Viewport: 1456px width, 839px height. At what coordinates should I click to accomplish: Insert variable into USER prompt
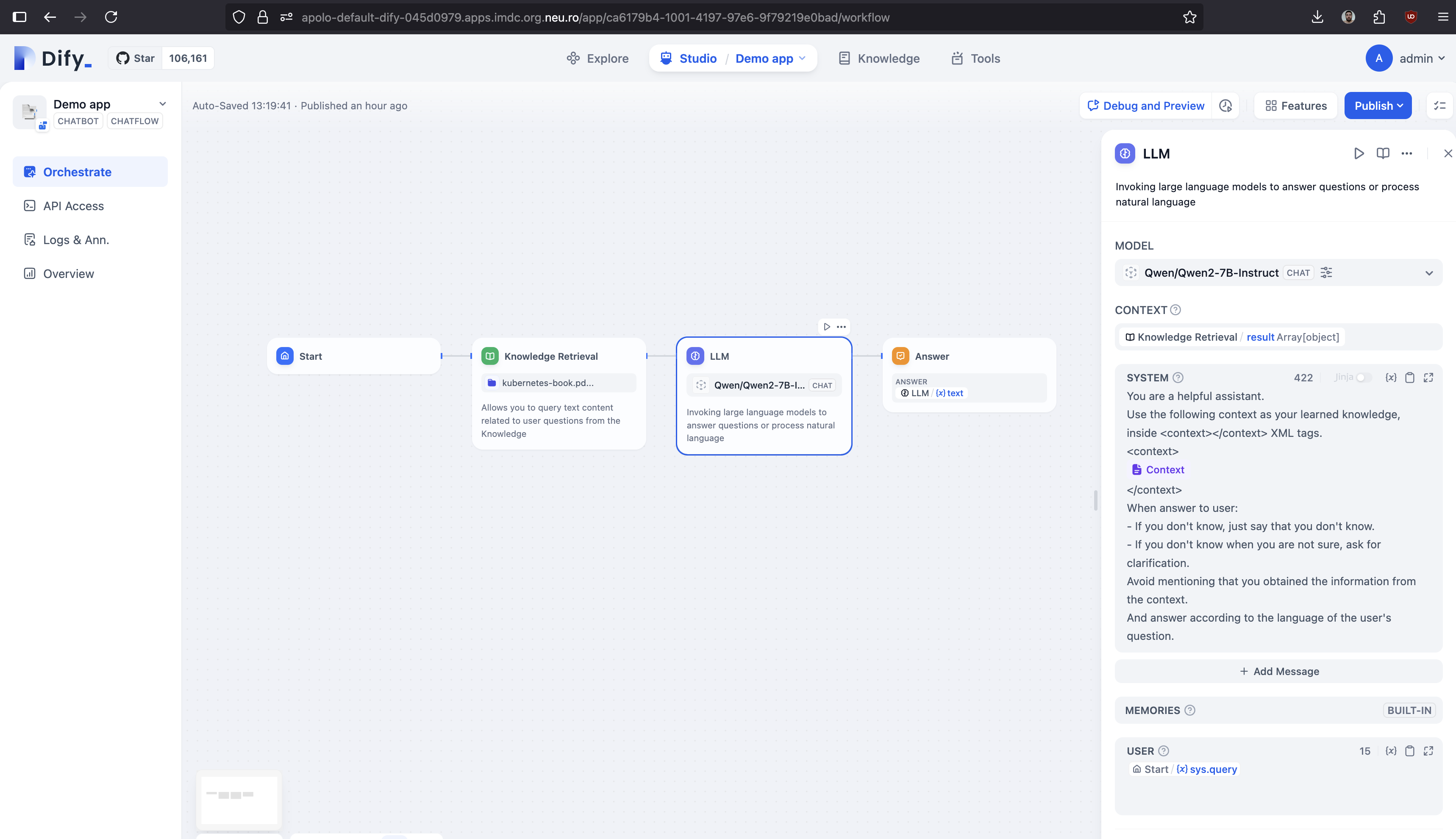[x=1390, y=751]
